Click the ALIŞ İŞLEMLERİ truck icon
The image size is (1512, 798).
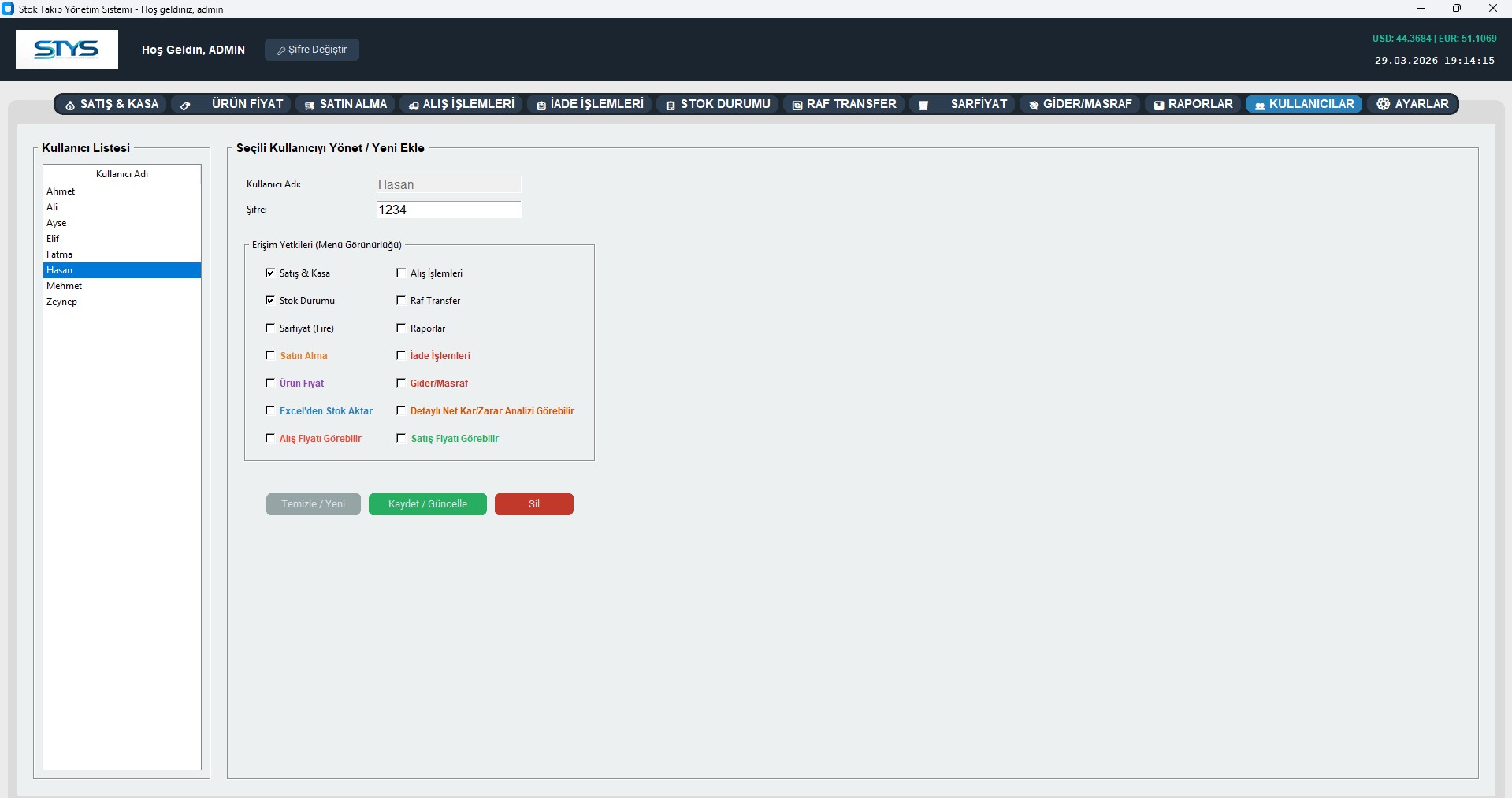click(x=414, y=105)
